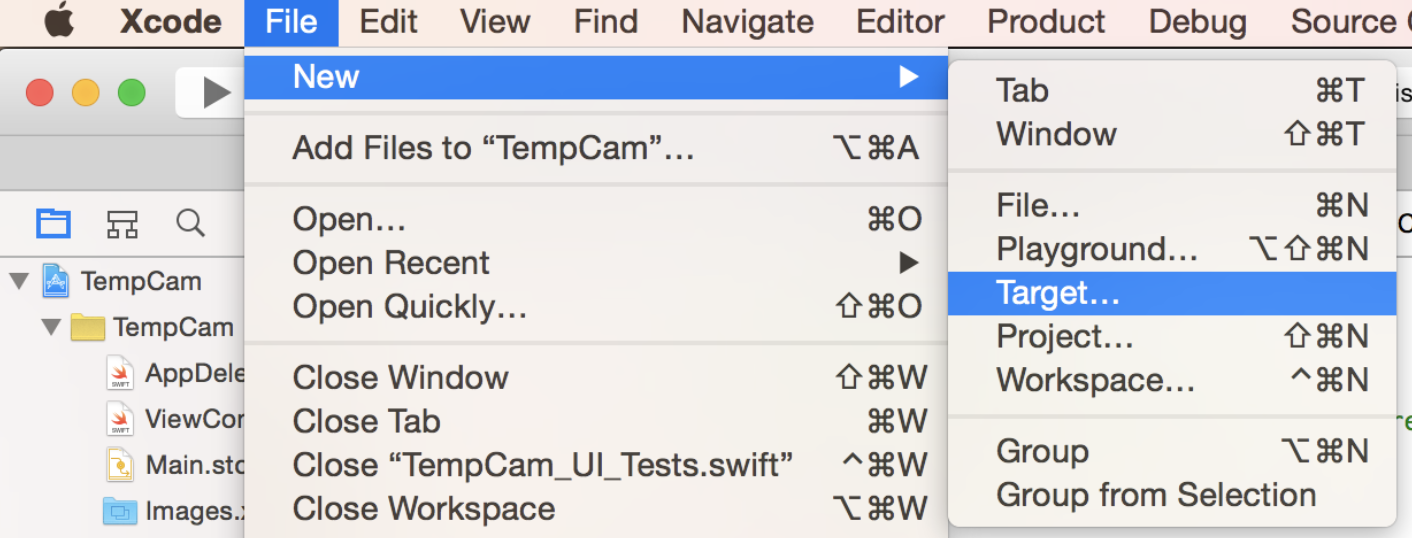Select the TempCam project blueprint icon
This screenshot has width=1412, height=538.
56,281
